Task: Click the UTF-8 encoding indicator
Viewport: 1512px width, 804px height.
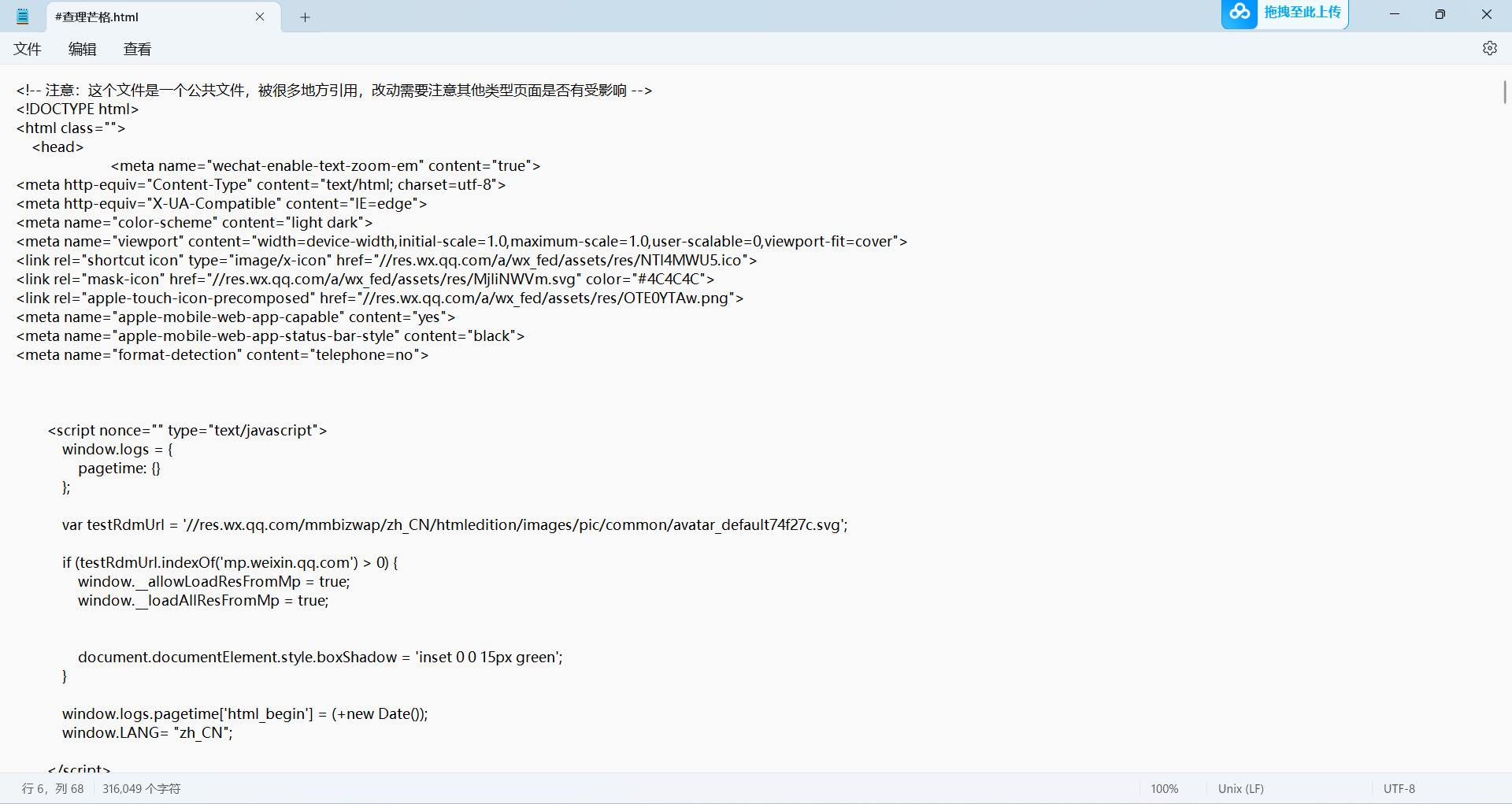Action: pos(1399,788)
